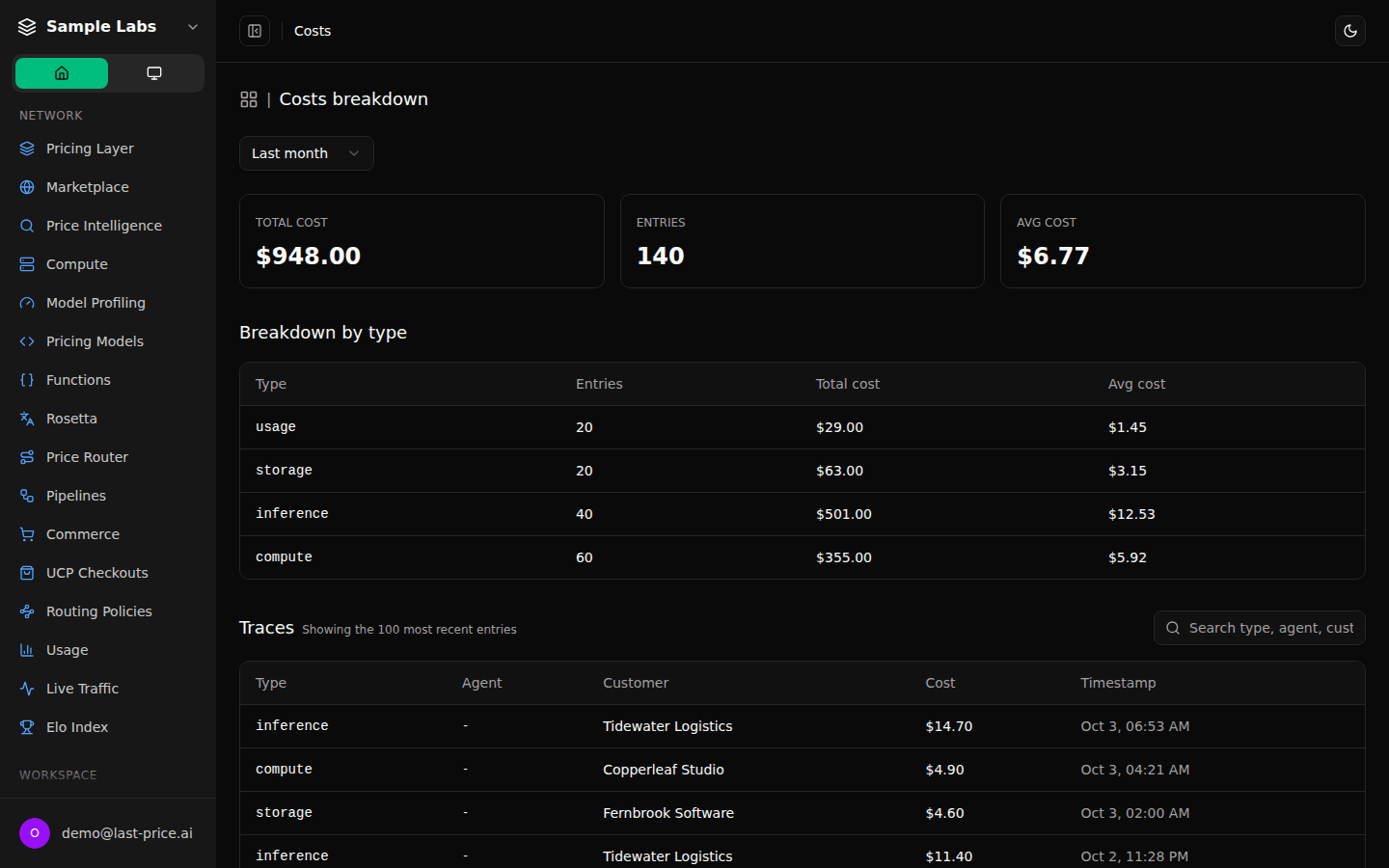1389x868 pixels.
Task: Click the Pricing Models code icon
Action: [27, 341]
